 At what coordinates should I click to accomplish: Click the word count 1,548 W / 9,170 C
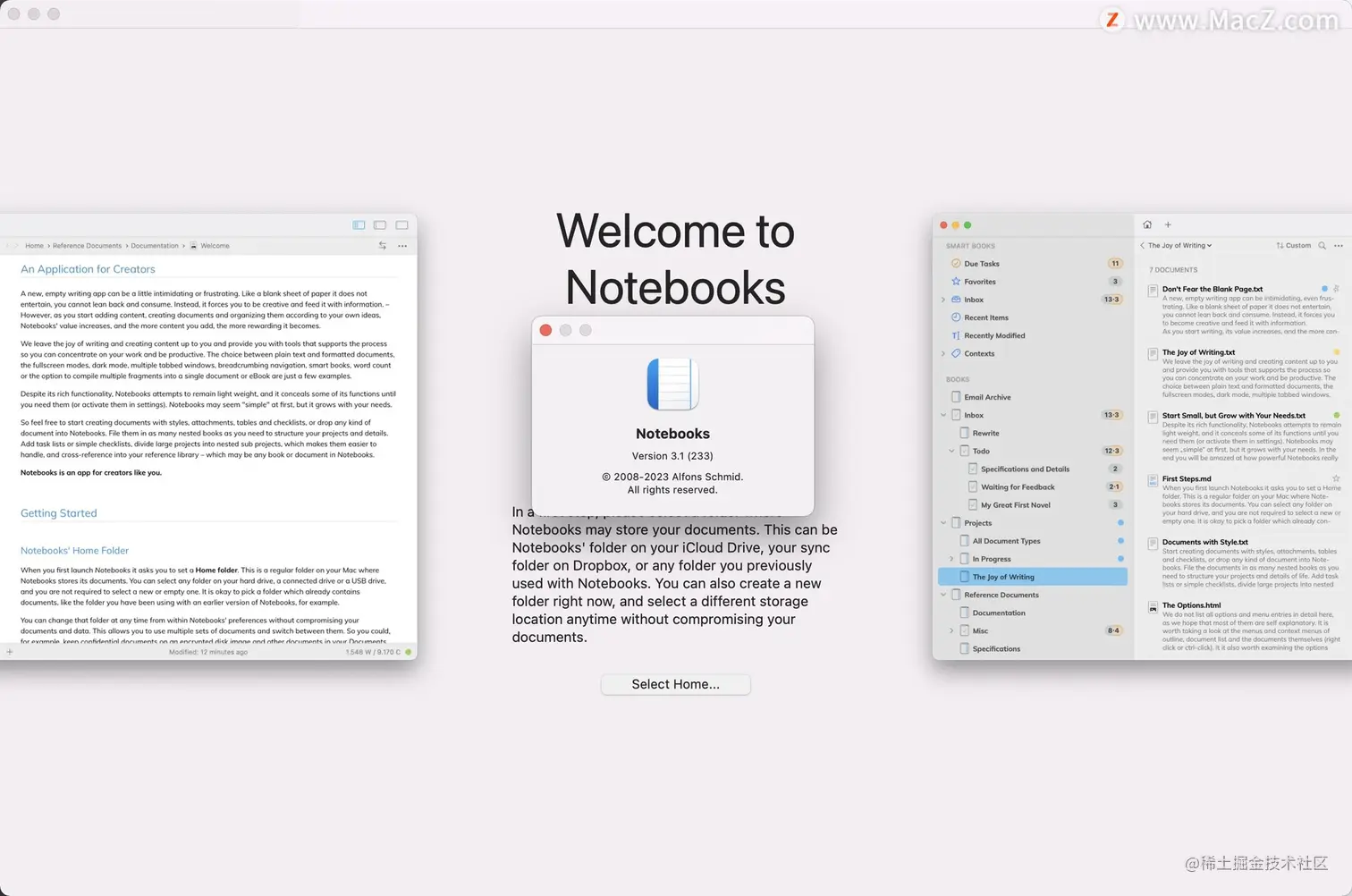pyautogui.click(x=373, y=652)
